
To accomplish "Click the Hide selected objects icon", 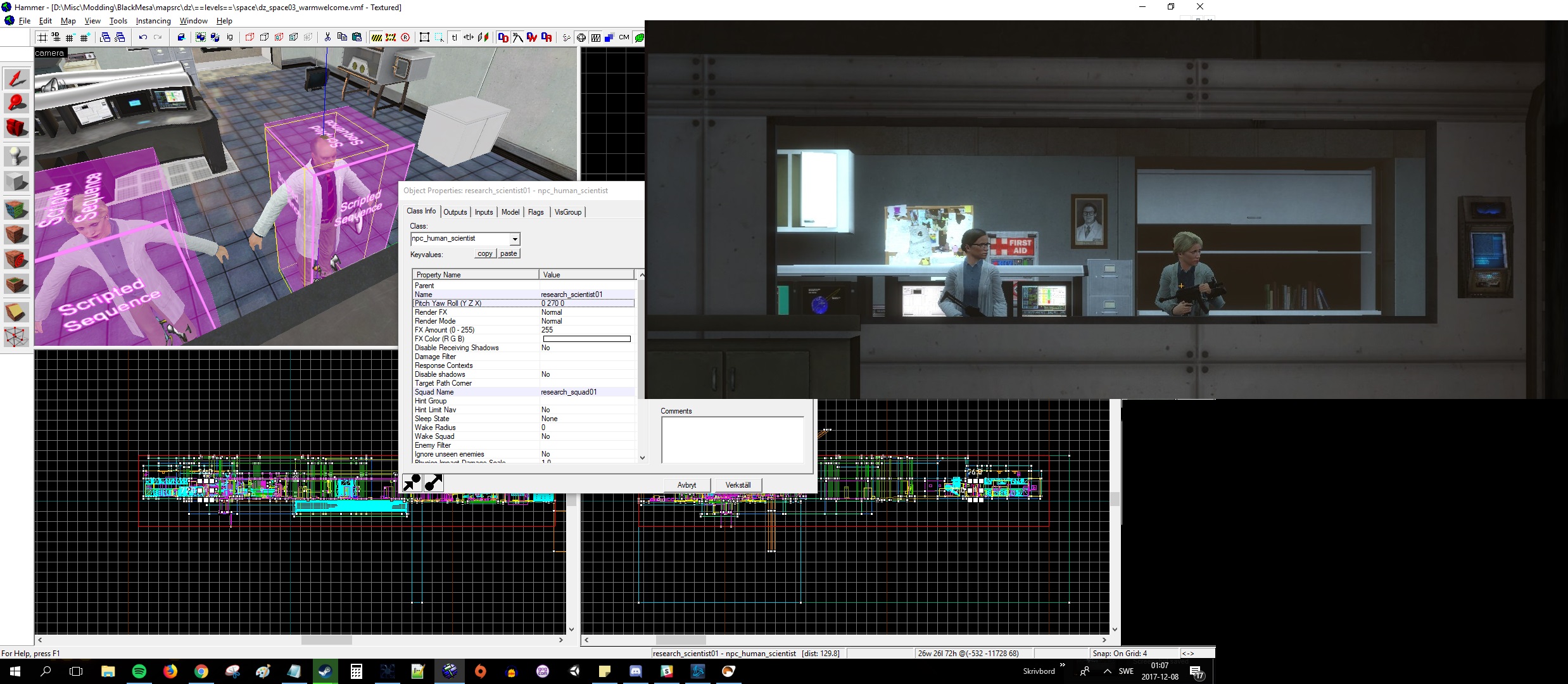I will pyautogui.click(x=250, y=37).
